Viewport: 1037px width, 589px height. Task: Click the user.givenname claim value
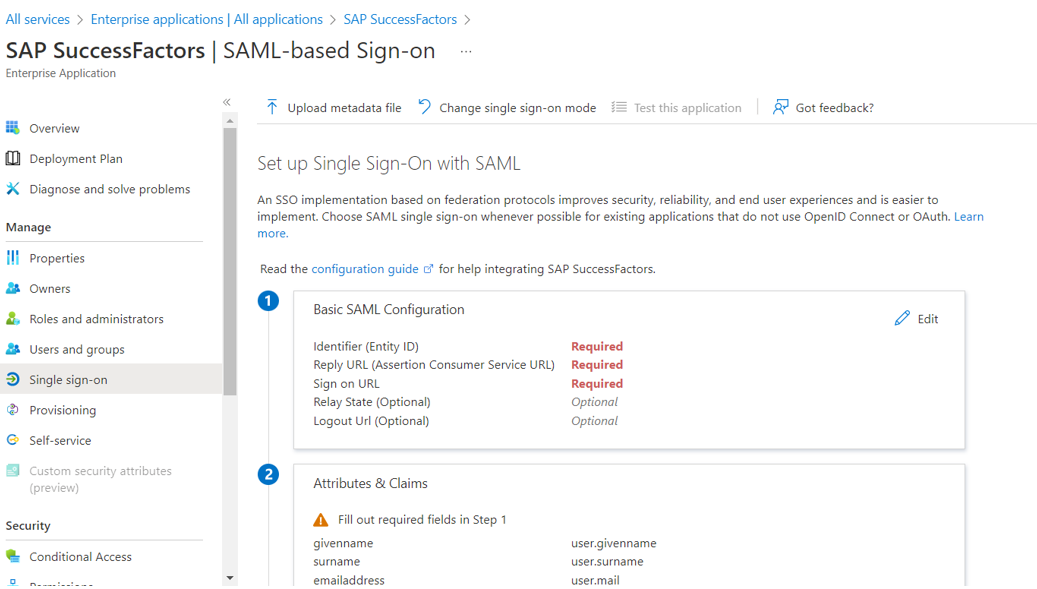614,543
